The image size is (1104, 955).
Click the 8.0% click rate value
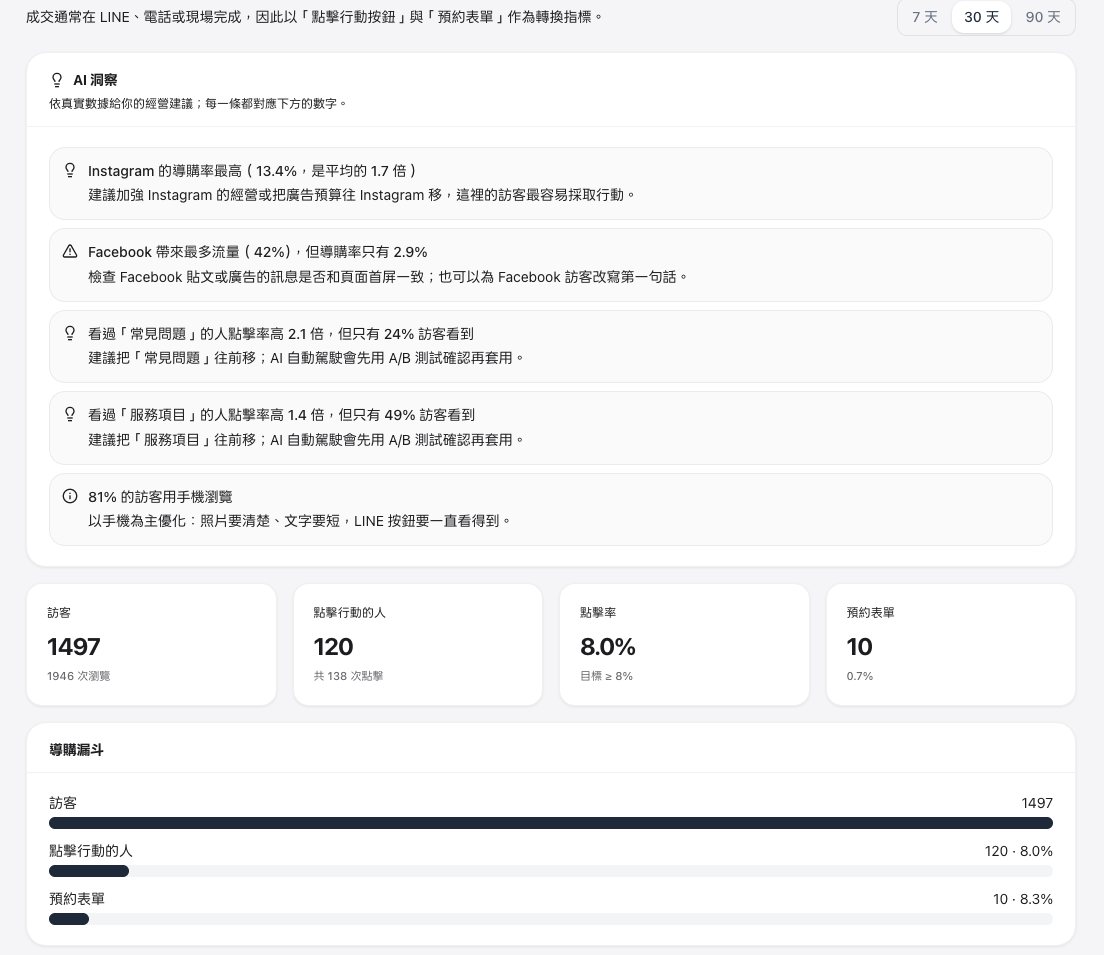[x=608, y=647]
